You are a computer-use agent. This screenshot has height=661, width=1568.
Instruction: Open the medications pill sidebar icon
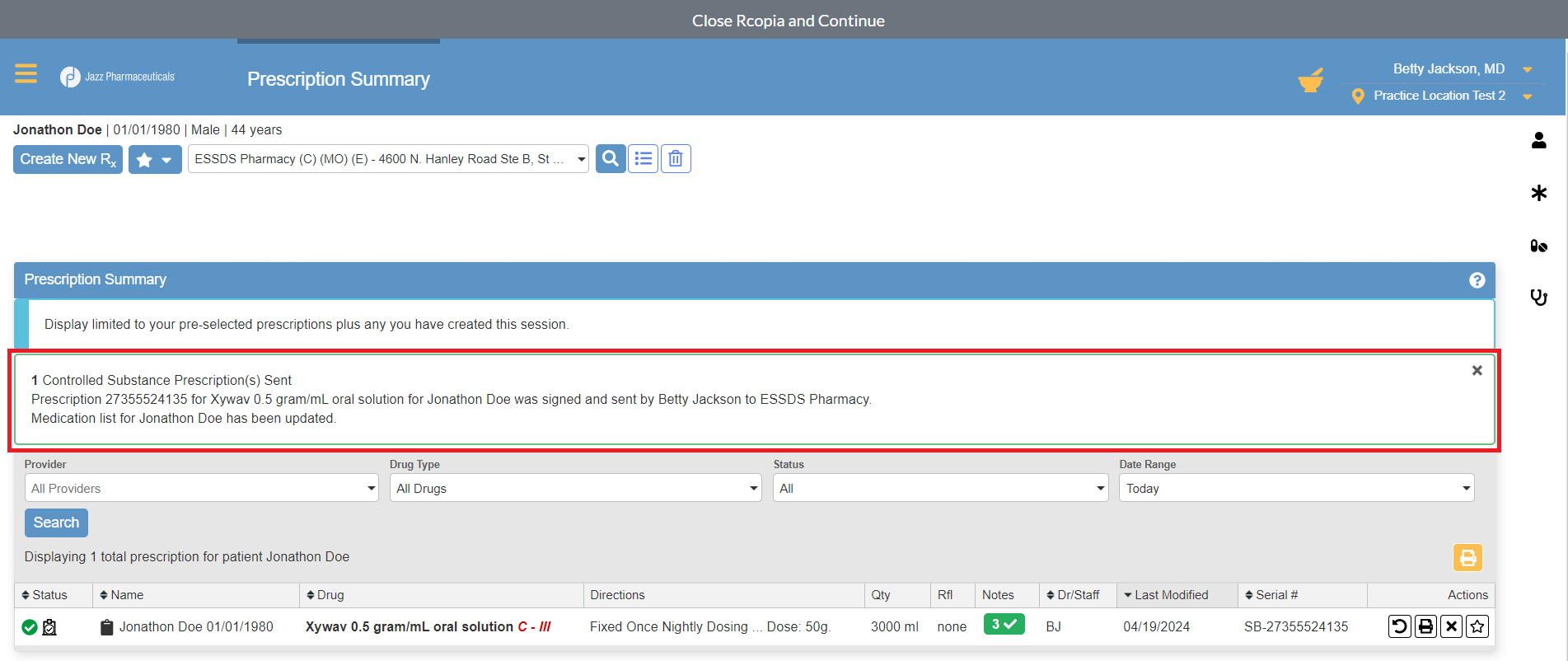tap(1538, 246)
